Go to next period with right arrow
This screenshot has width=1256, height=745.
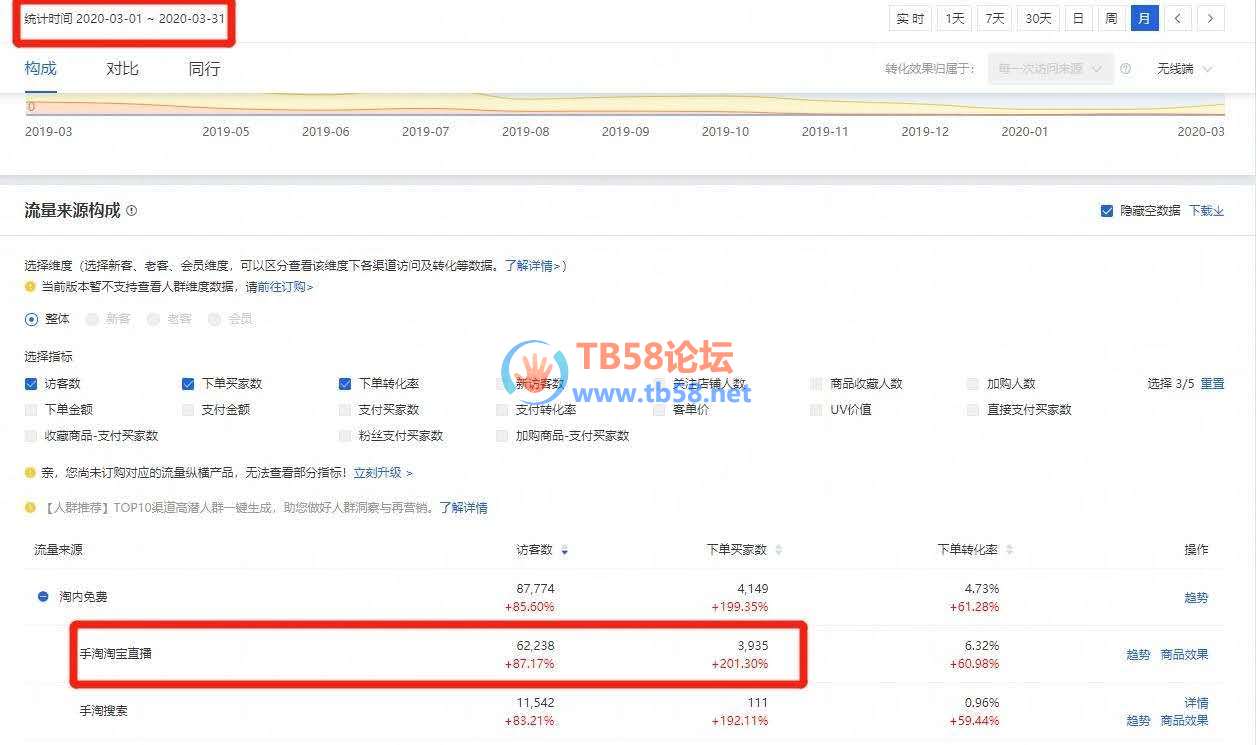1211,18
